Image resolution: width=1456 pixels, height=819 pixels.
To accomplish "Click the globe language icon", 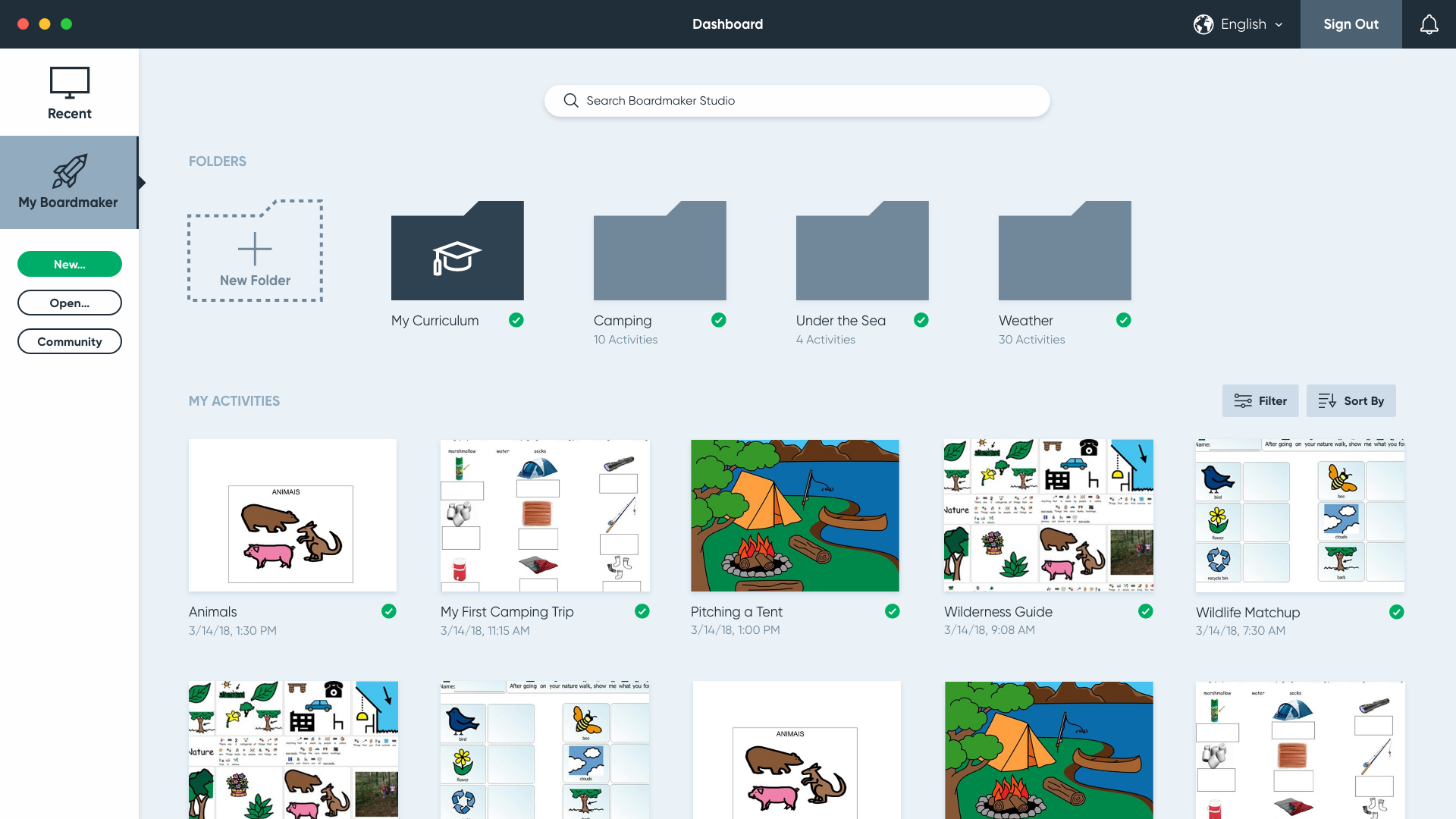I will tap(1203, 24).
